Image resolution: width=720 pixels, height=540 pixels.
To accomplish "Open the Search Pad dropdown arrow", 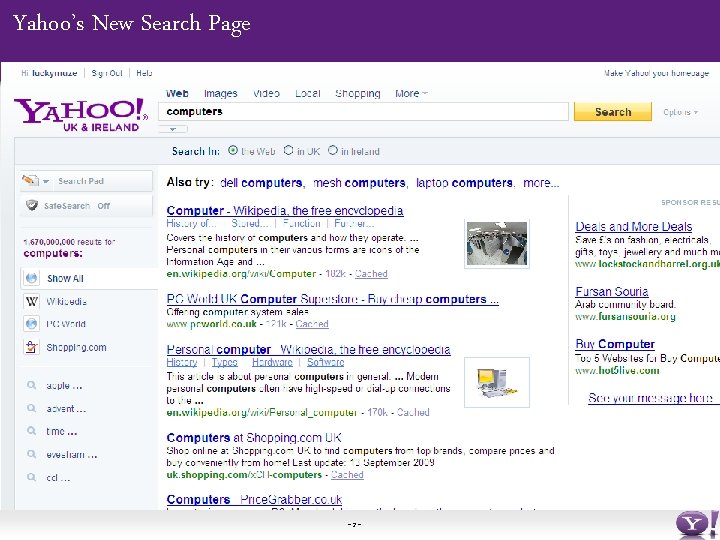I will click(x=46, y=181).
